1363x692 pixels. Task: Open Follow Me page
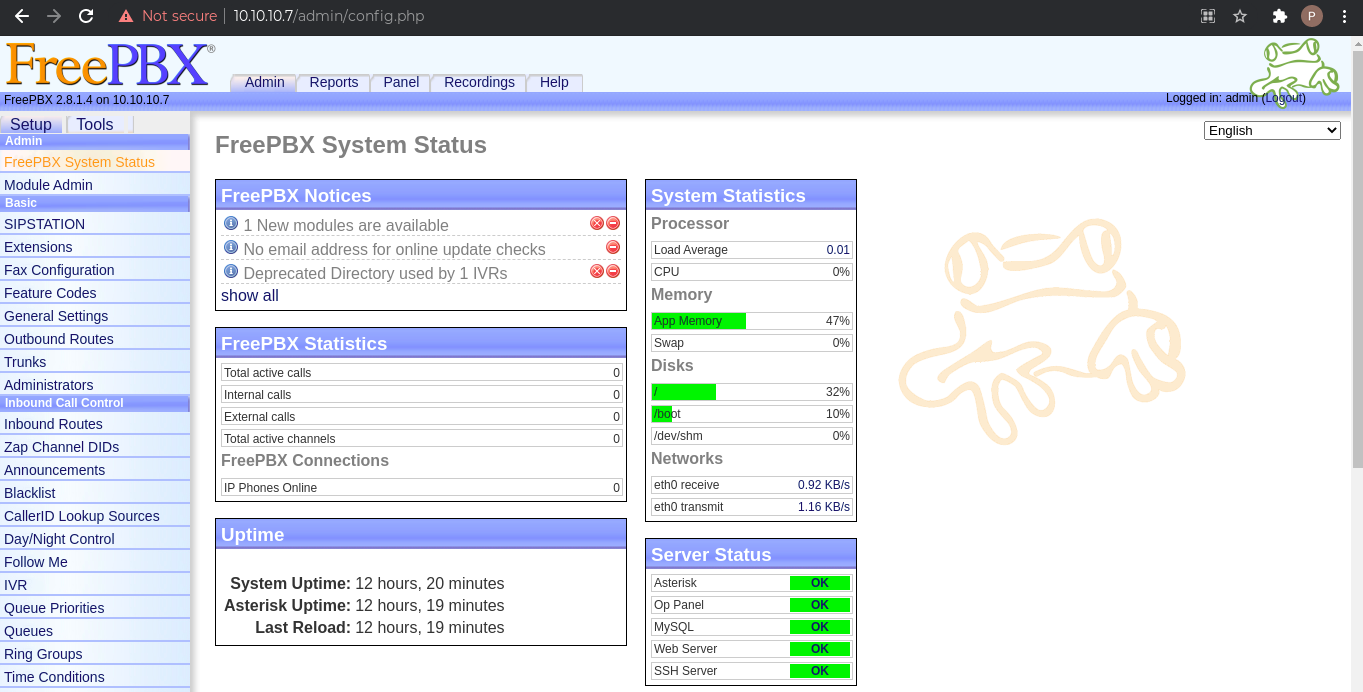[95, 562]
